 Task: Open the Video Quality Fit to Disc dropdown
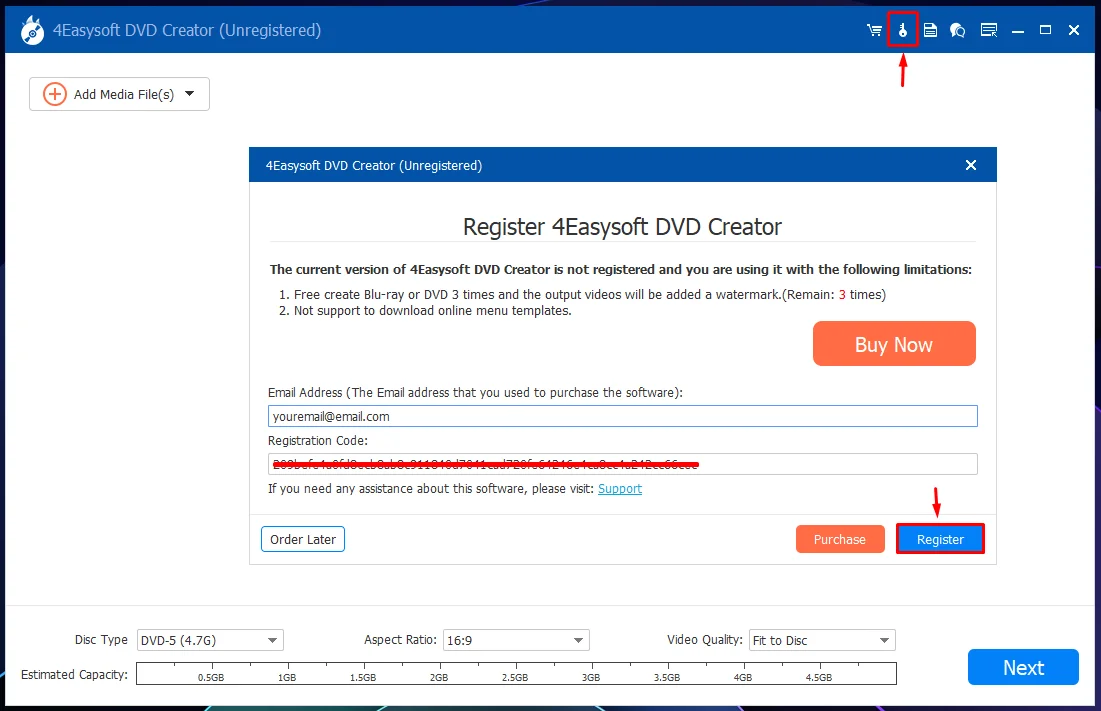pos(822,640)
